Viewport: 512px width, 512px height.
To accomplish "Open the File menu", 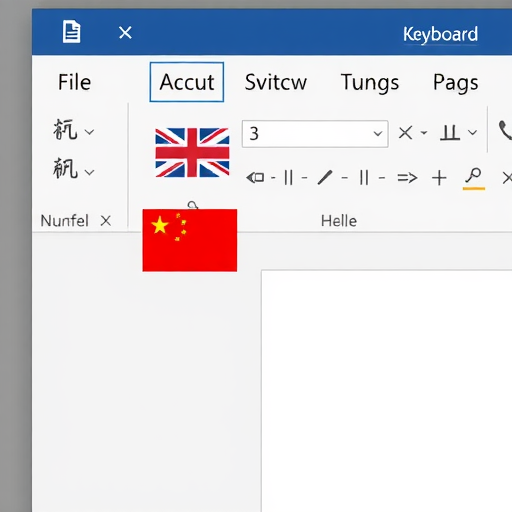I will 74,82.
